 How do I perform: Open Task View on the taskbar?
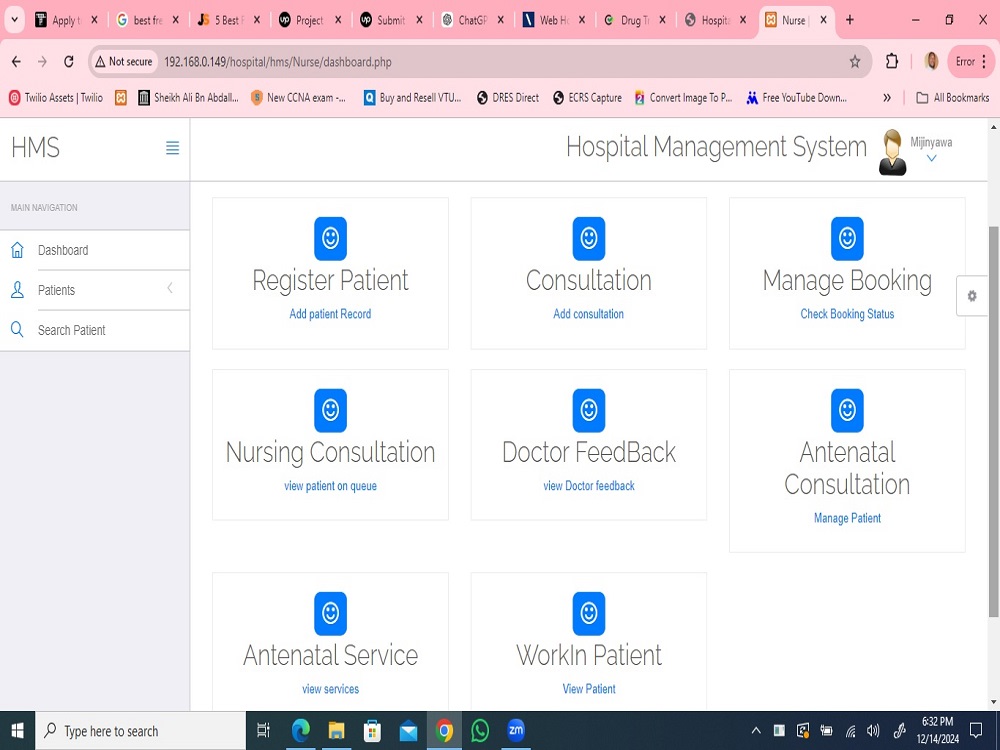pos(263,731)
